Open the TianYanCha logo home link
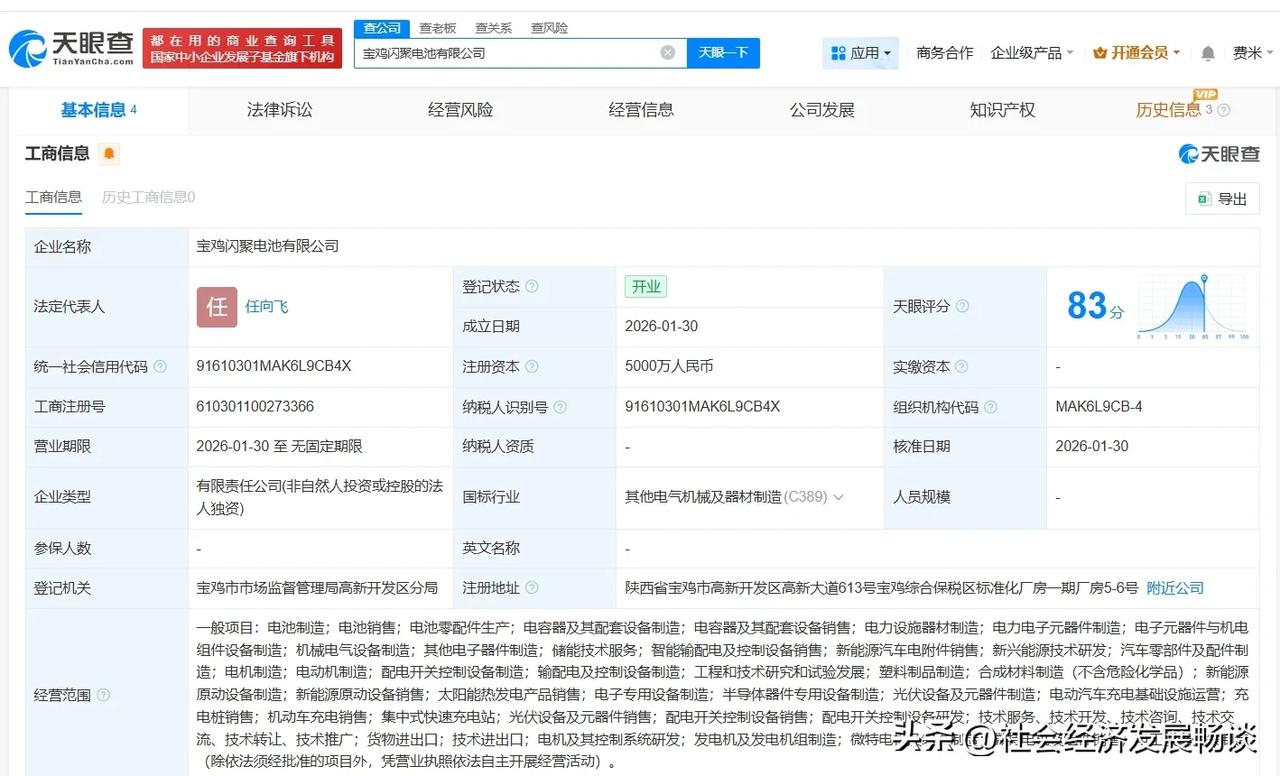The height and width of the screenshot is (776, 1280). [71, 47]
